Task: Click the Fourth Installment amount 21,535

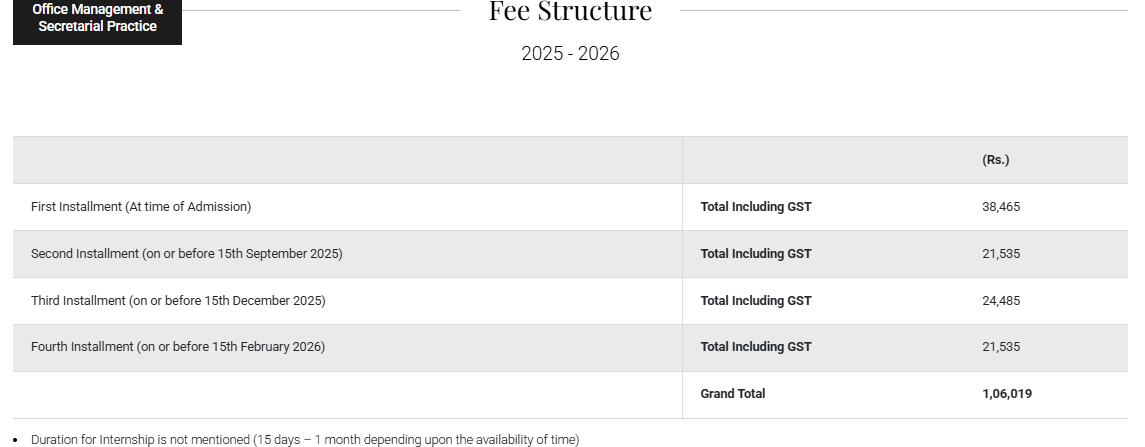Action: (x=1001, y=347)
